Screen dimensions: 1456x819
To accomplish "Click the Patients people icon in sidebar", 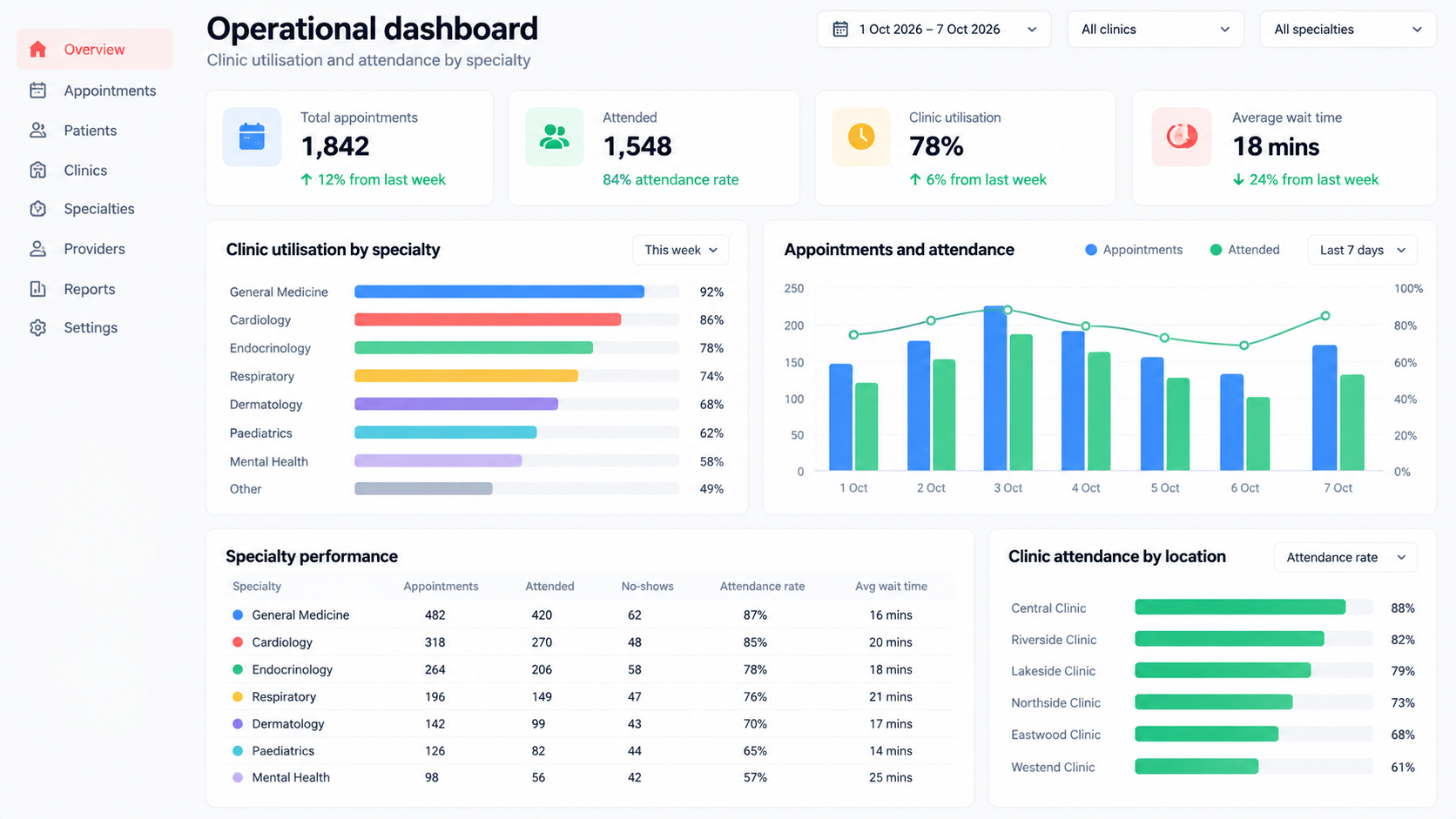I will [x=37, y=131].
